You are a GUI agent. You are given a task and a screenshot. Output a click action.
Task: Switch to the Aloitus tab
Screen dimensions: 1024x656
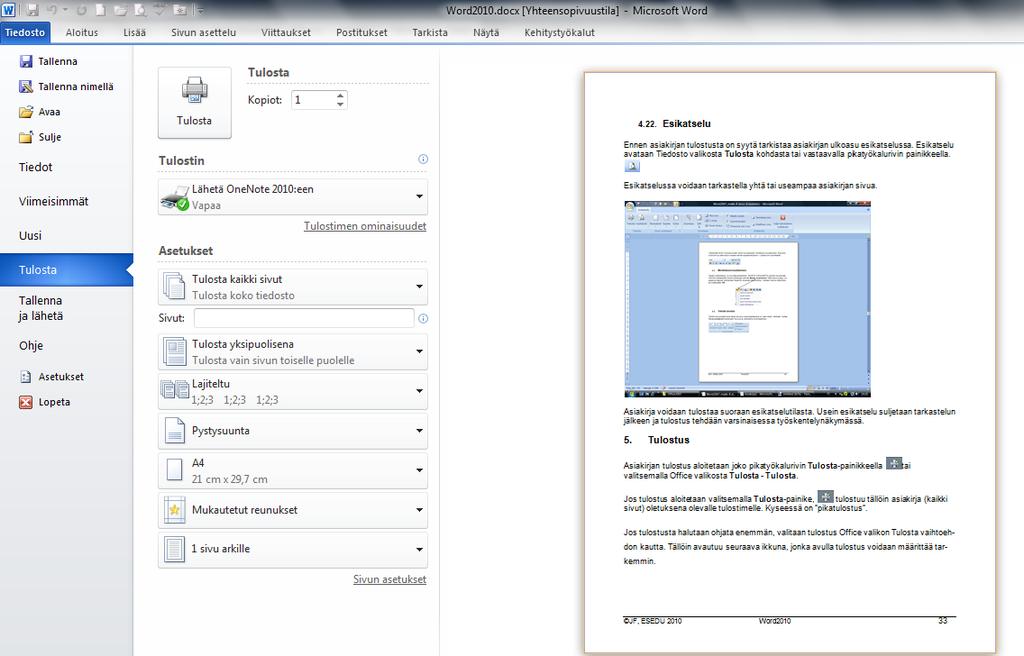82,32
